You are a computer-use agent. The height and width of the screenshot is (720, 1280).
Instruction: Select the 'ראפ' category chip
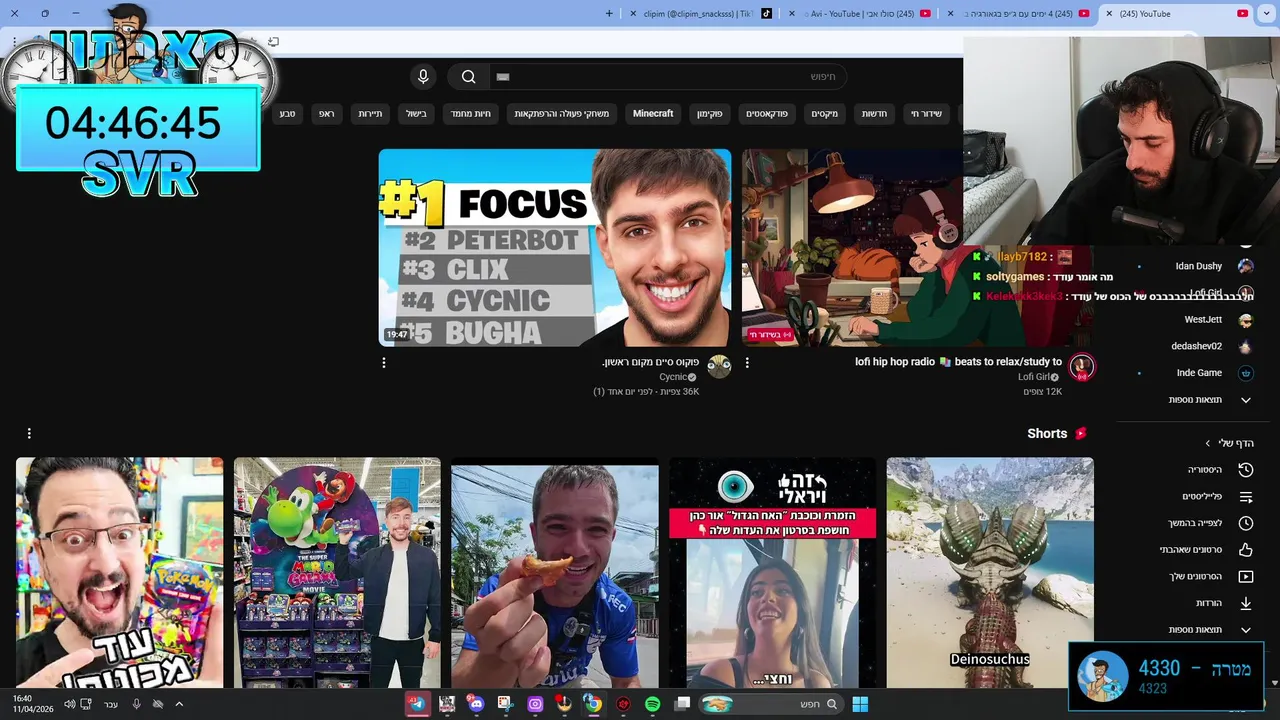(327, 114)
